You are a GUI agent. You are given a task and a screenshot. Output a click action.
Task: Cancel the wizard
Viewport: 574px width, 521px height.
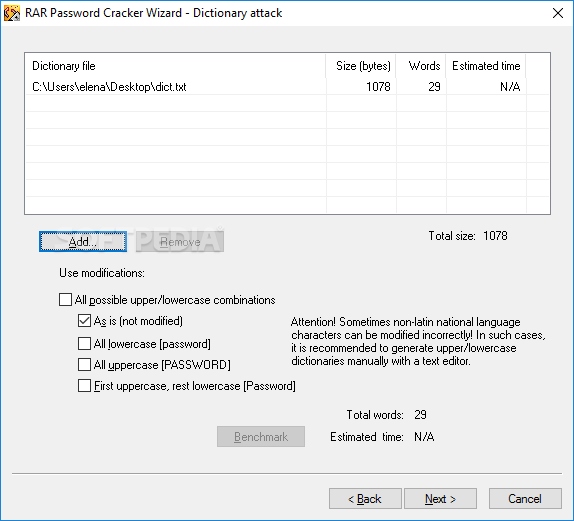click(525, 499)
